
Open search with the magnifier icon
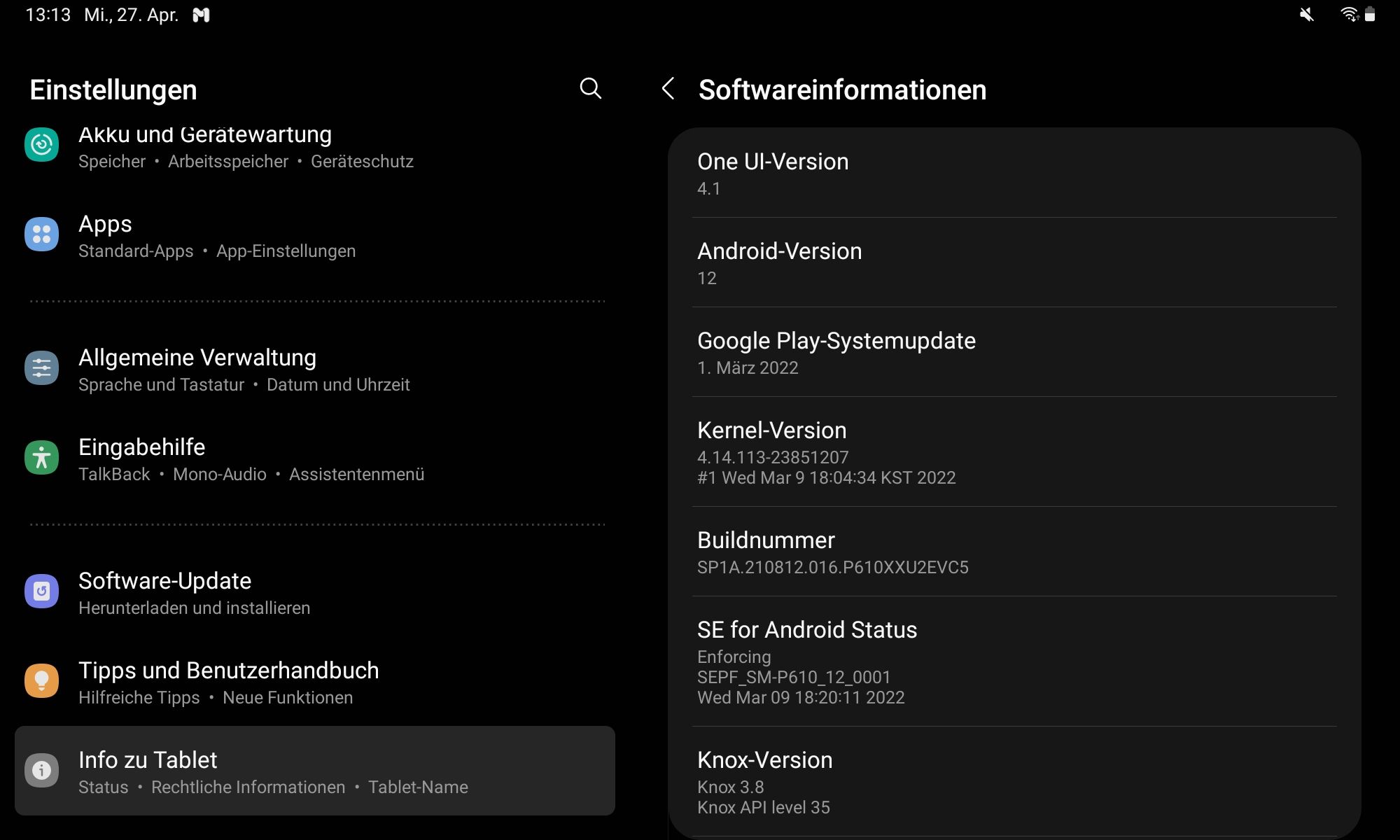(591, 89)
